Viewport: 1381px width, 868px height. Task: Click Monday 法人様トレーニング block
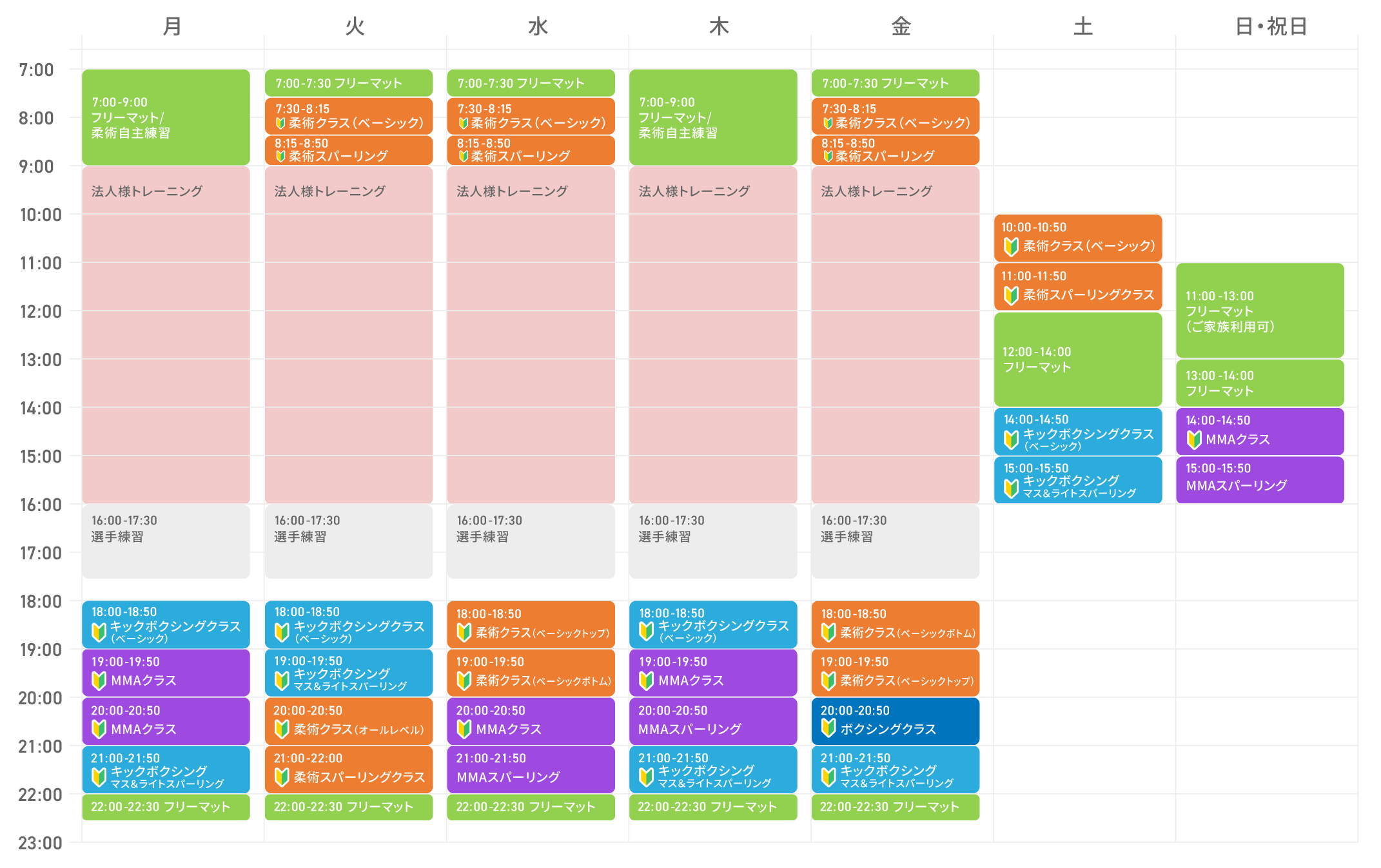[x=166, y=335]
